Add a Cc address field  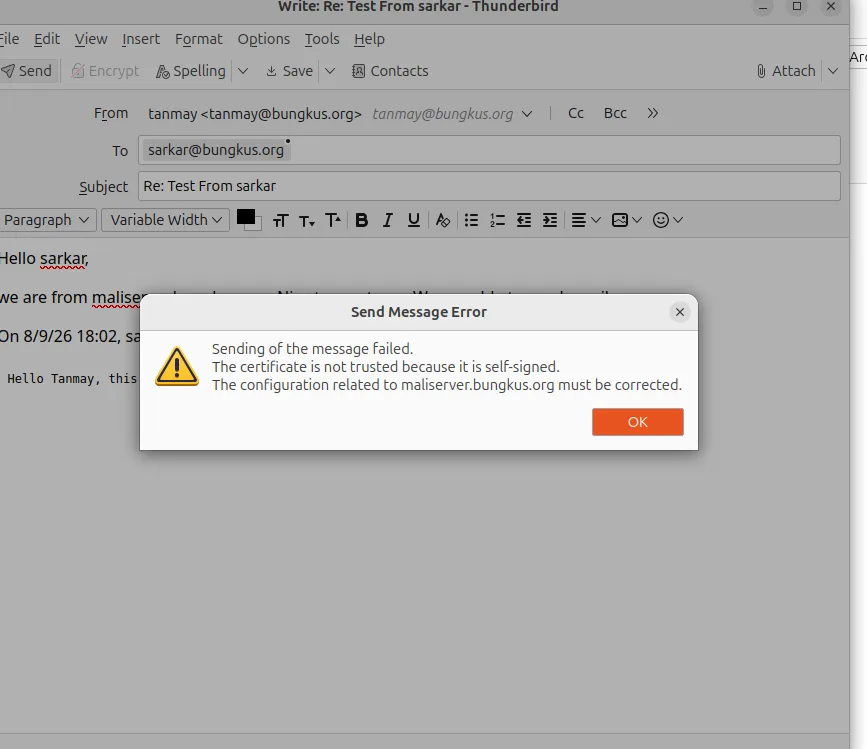576,113
